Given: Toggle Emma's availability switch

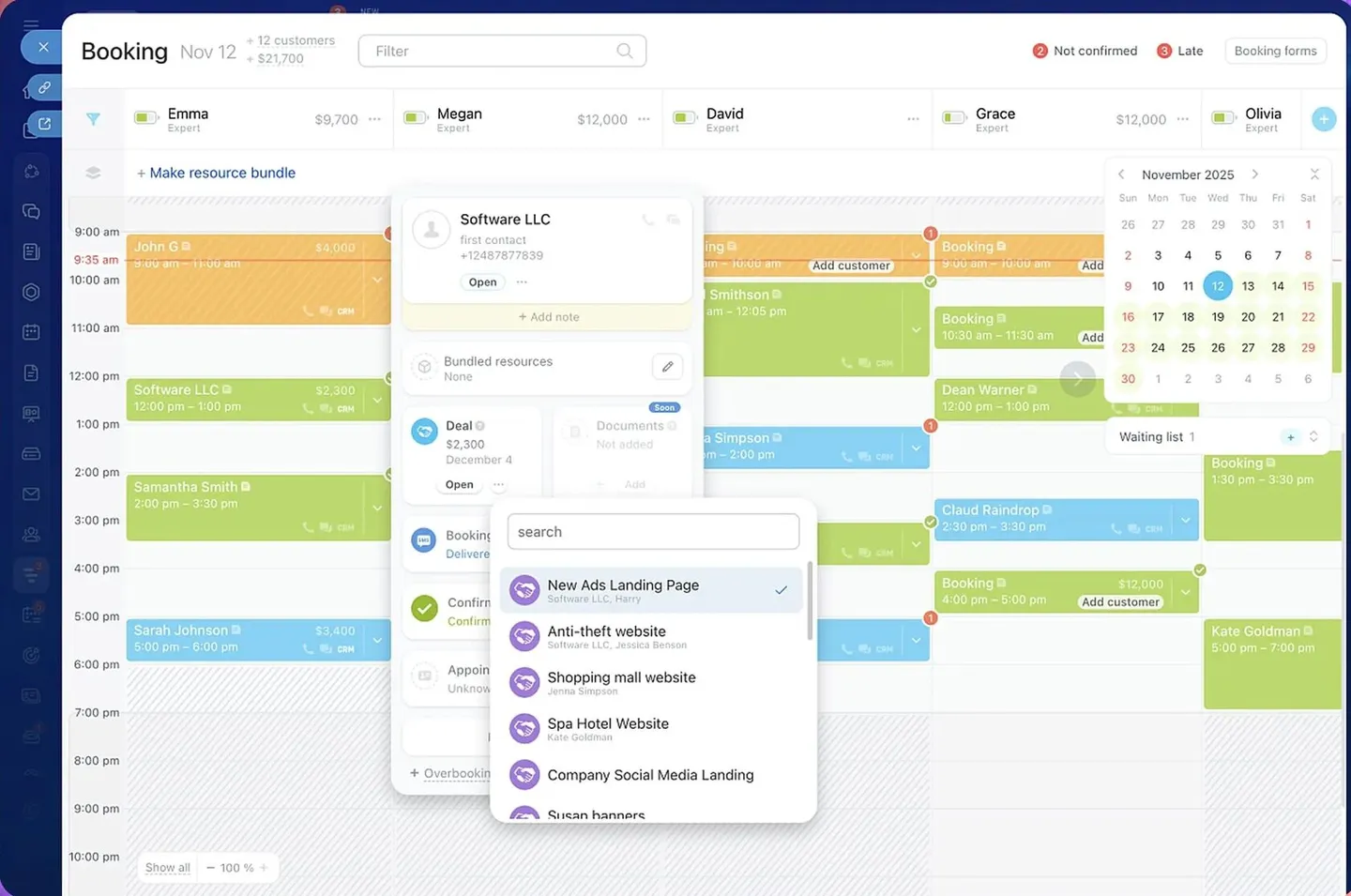Looking at the screenshot, I should coord(145,118).
